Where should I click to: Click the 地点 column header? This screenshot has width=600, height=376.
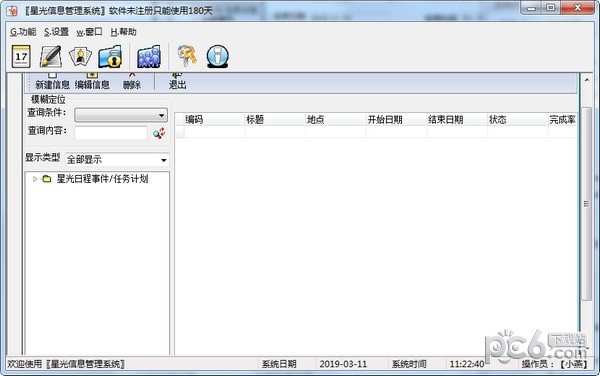coord(336,120)
